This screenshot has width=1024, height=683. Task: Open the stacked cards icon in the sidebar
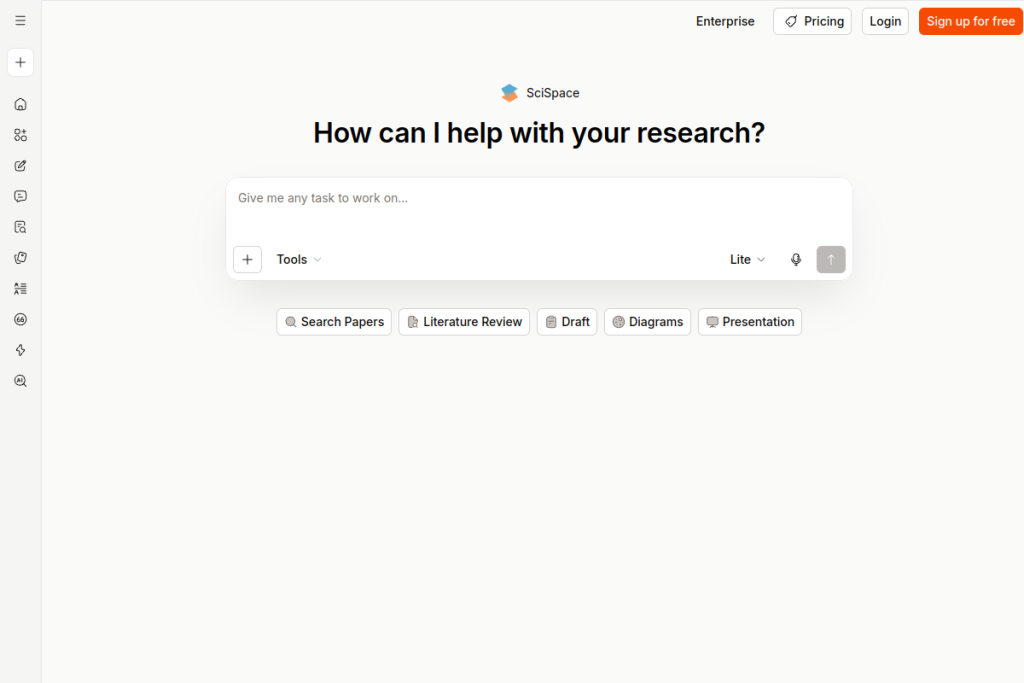click(20, 258)
